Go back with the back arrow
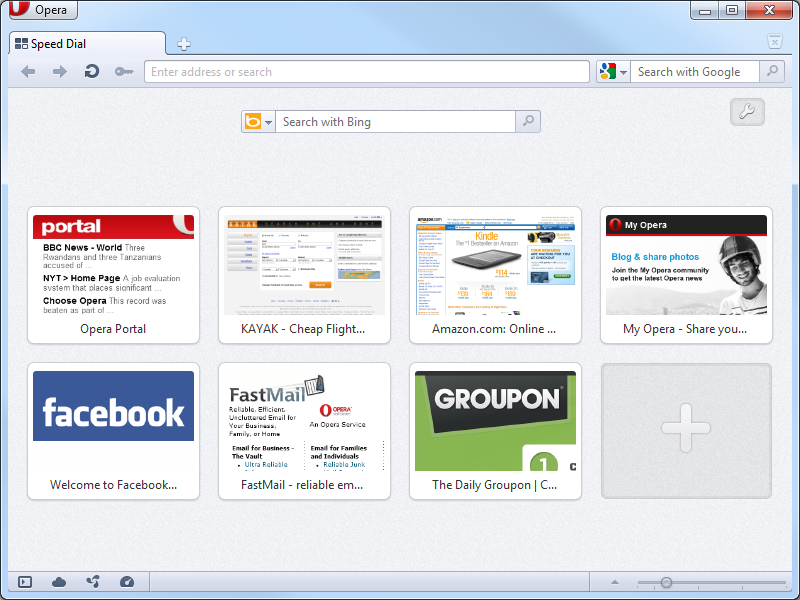 pyautogui.click(x=28, y=72)
